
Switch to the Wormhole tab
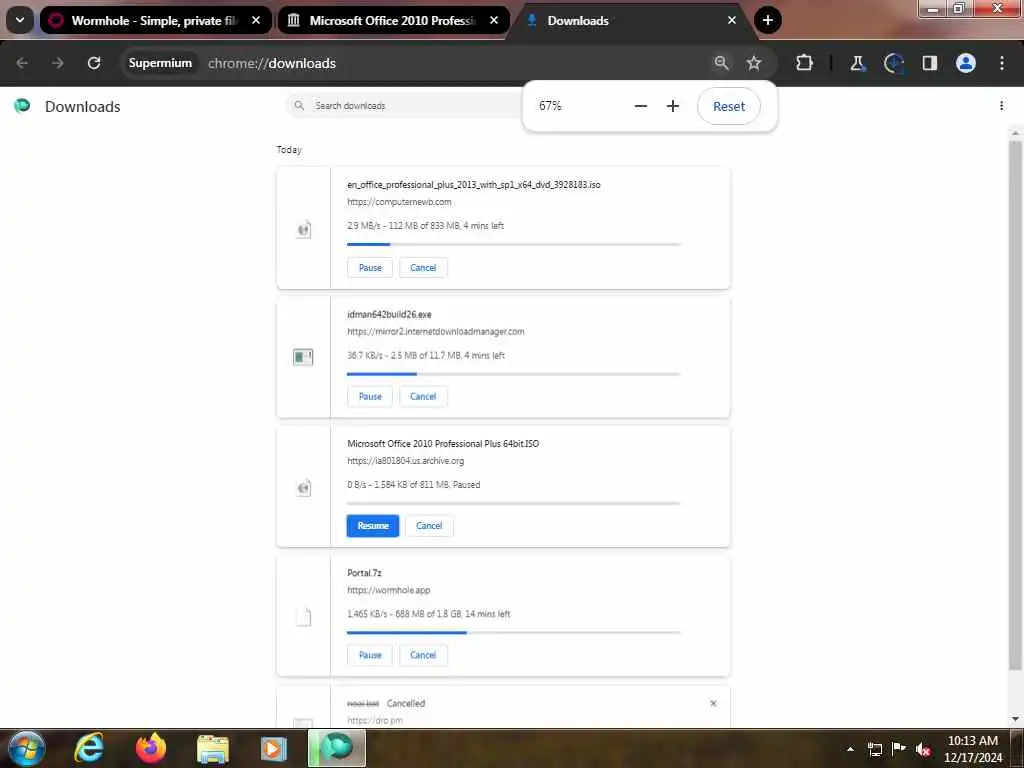tap(155, 20)
